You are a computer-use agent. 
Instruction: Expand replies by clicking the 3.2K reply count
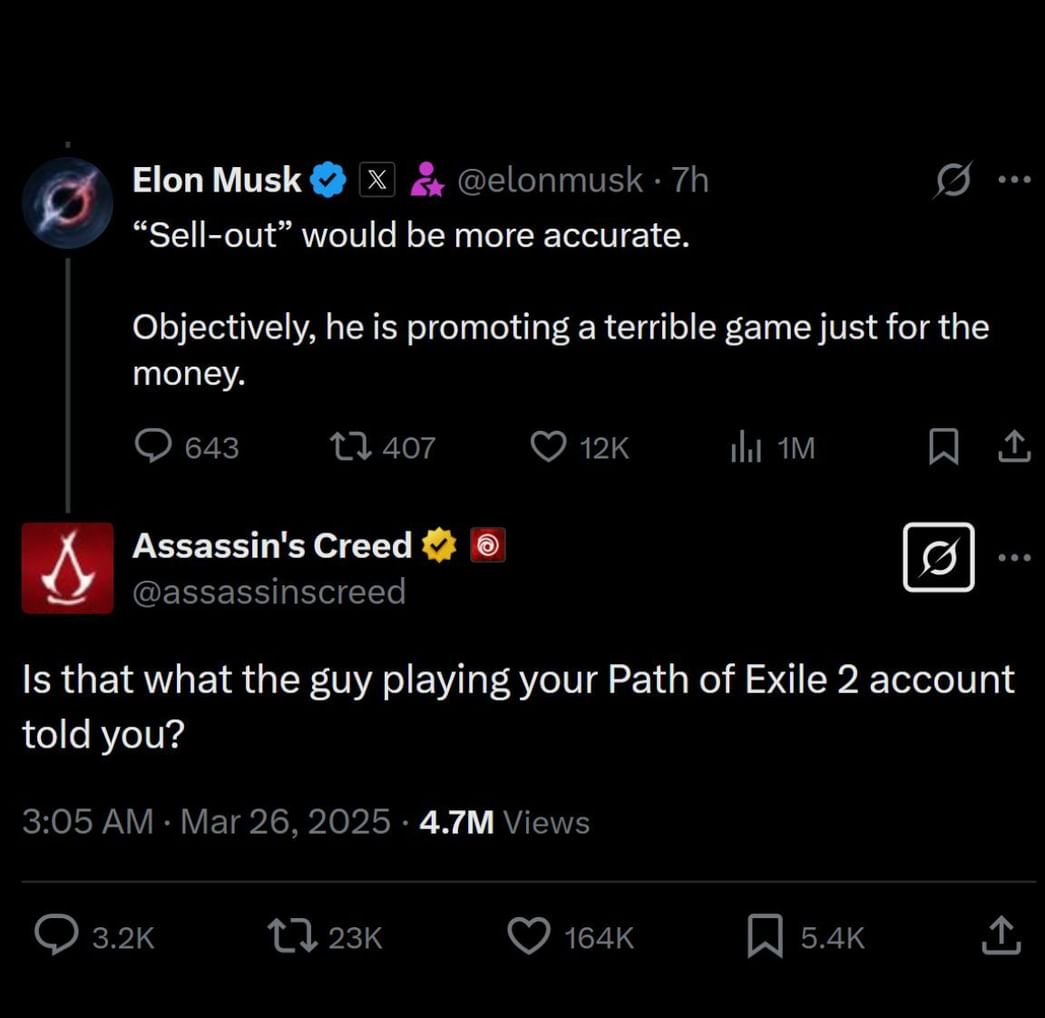pos(95,936)
